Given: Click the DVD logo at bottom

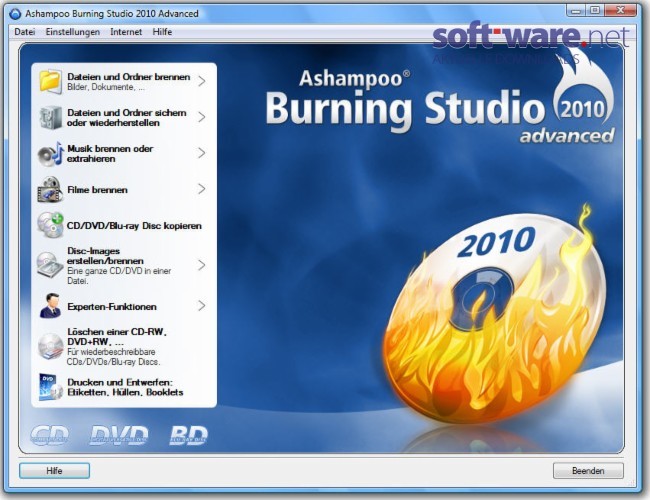Looking at the screenshot, I should point(119,435).
